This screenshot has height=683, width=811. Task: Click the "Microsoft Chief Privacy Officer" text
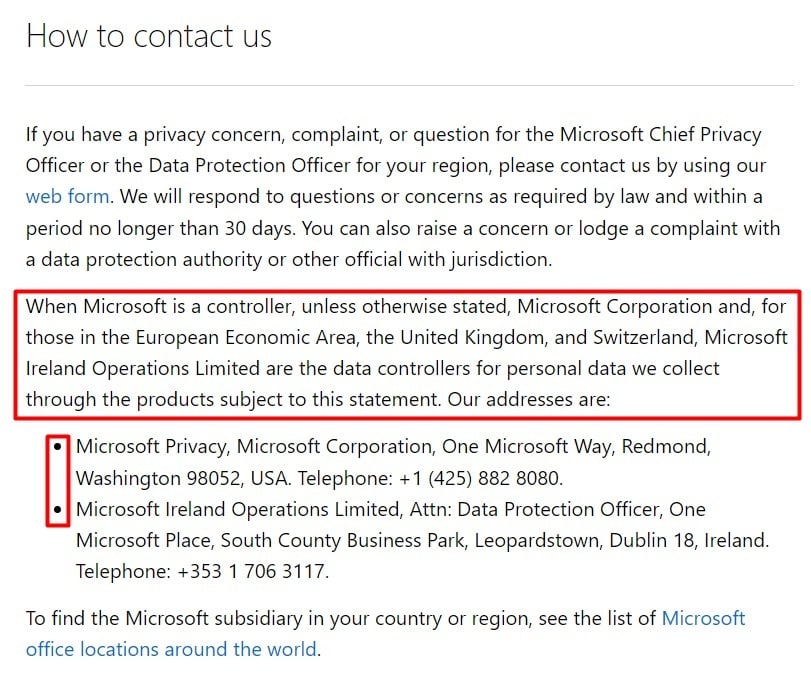pyautogui.click(x=660, y=134)
